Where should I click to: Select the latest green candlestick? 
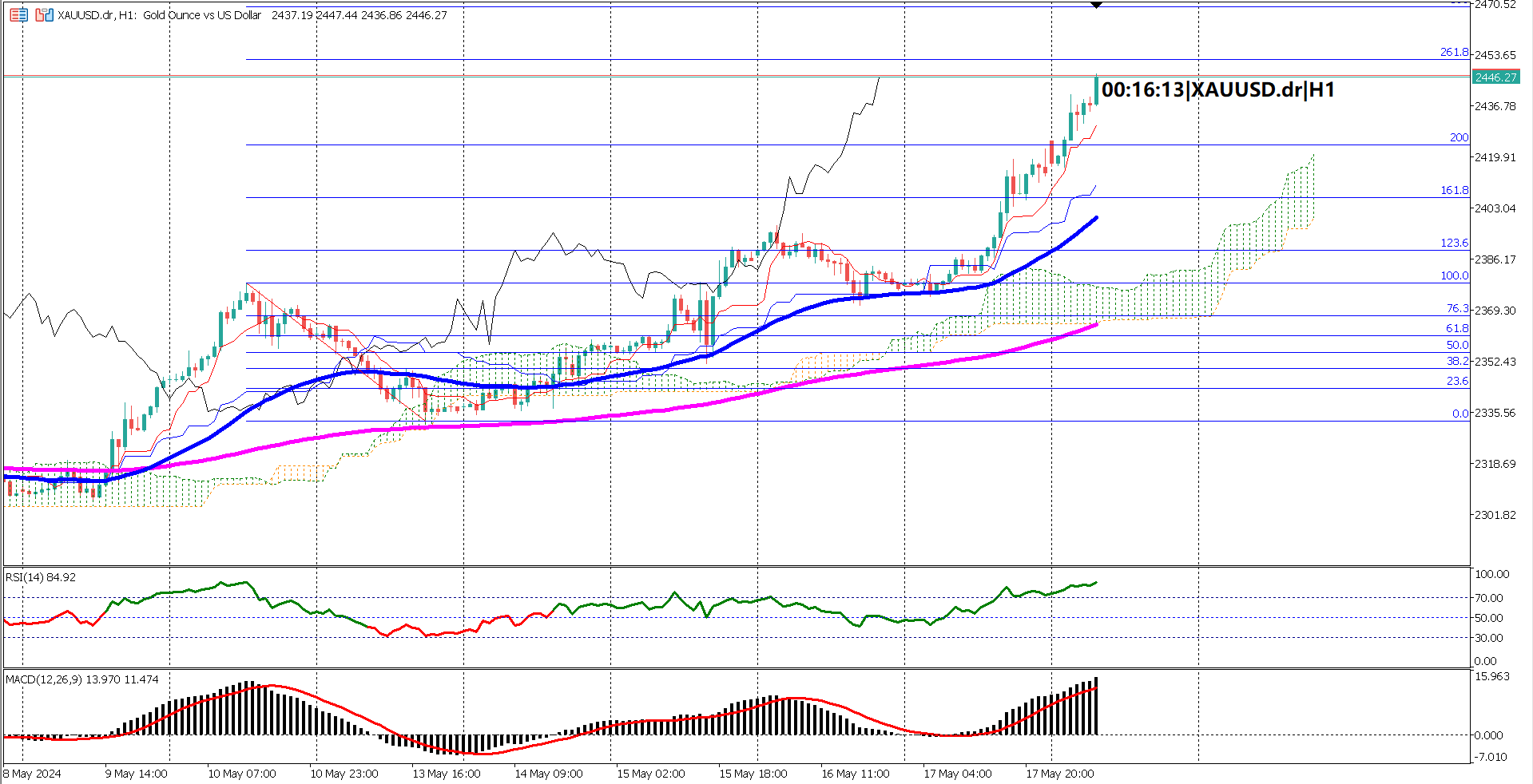click(x=1095, y=88)
